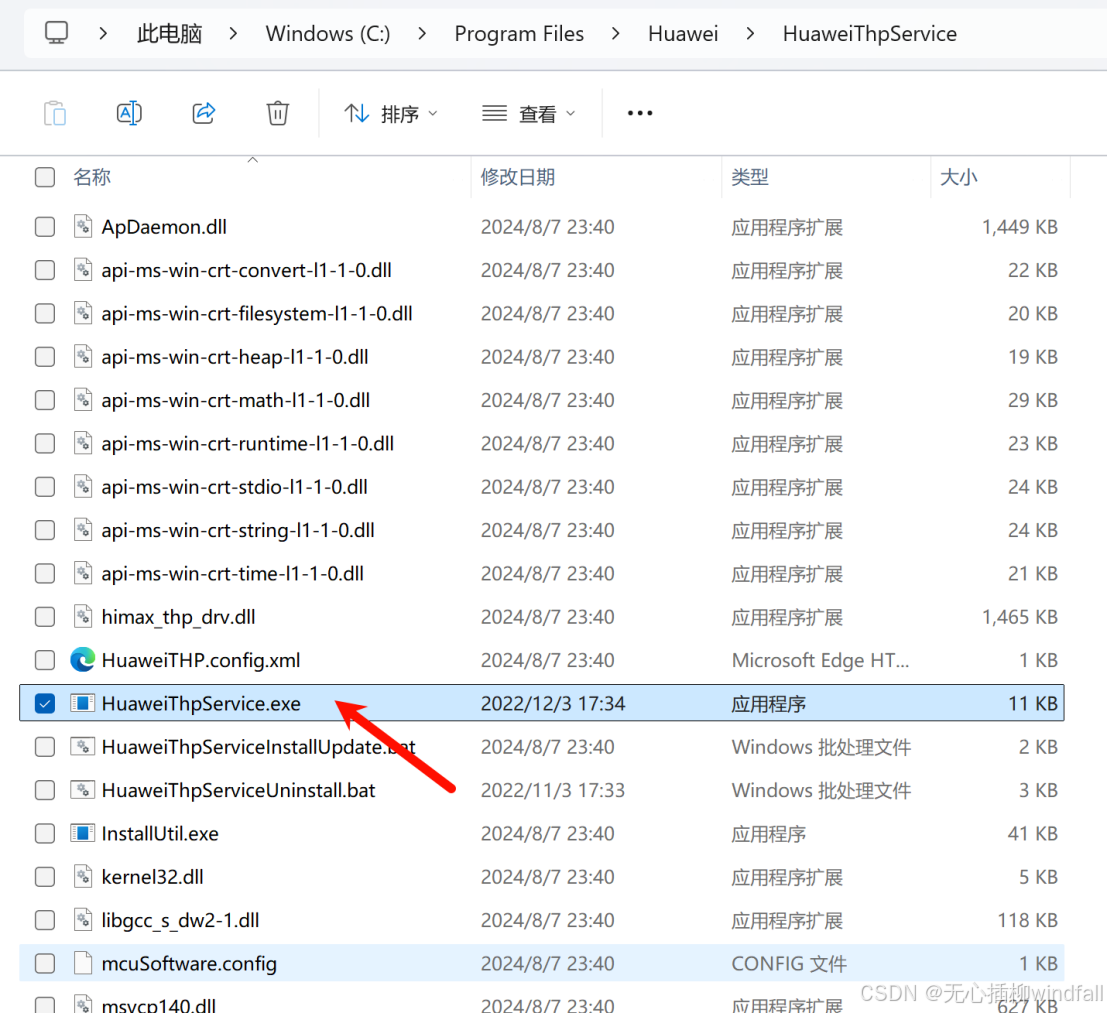Click the HuaweiThpService.exe application icon

pyautogui.click(x=83, y=703)
